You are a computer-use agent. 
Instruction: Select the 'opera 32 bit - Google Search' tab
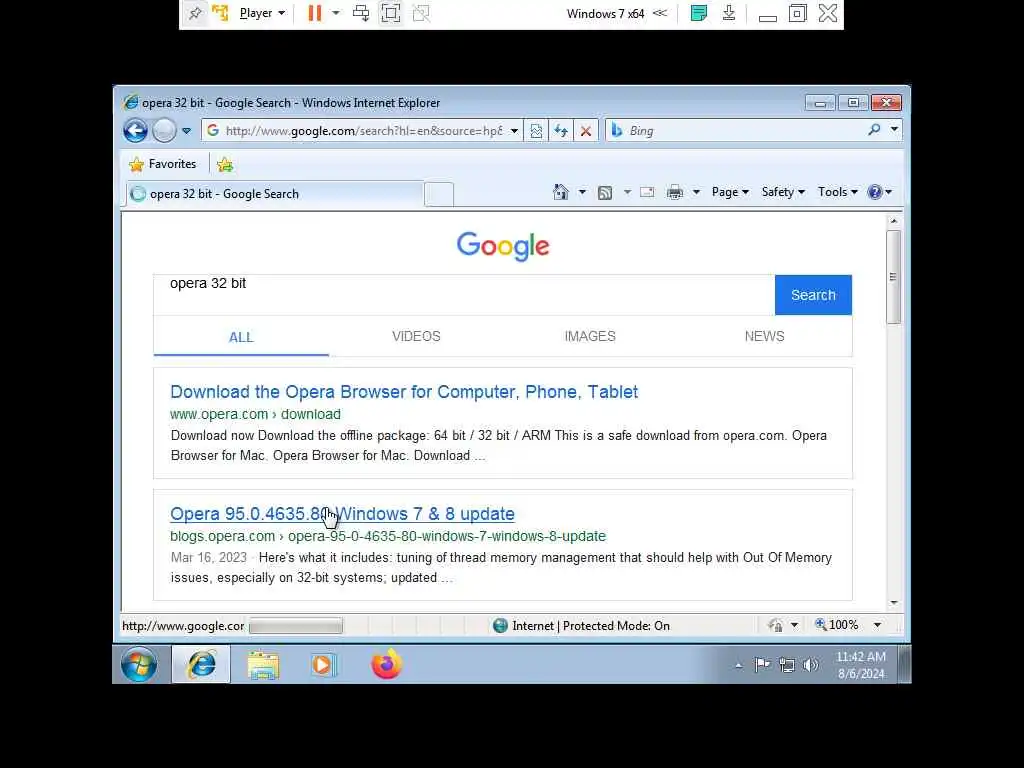(274, 194)
